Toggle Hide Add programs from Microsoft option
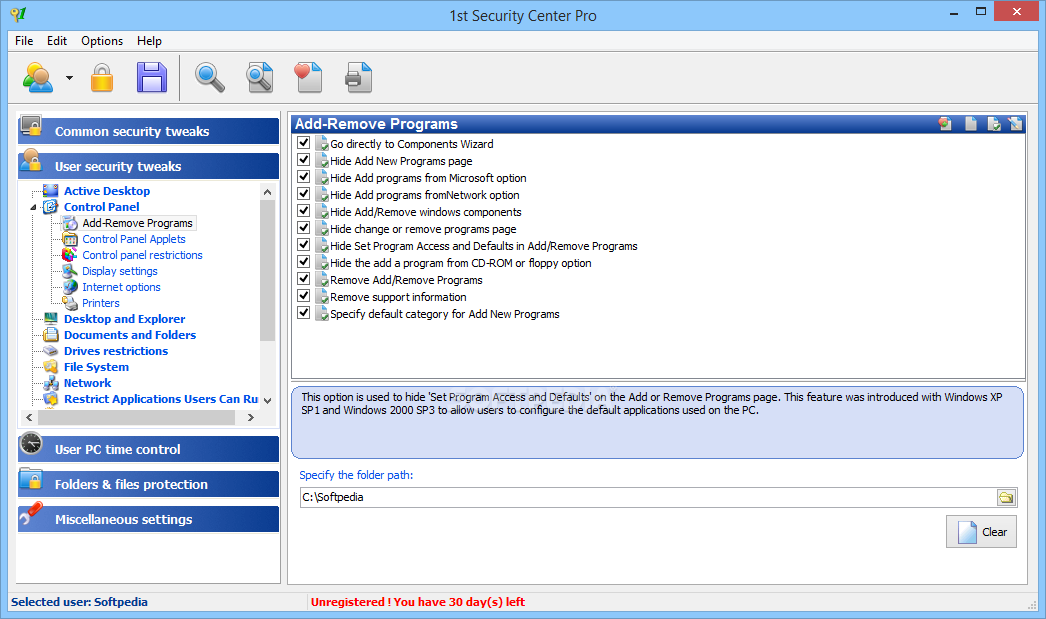This screenshot has height=619, width=1046. pos(304,177)
